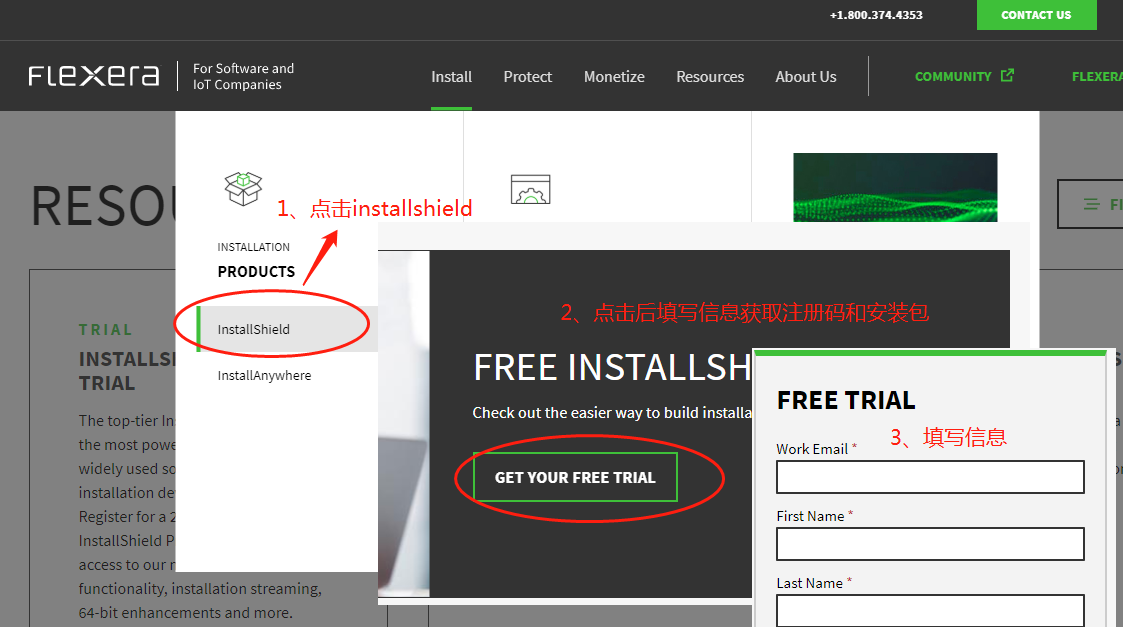Click the FREE TRIAL heading text
The height and width of the screenshot is (627, 1123).
pos(846,400)
